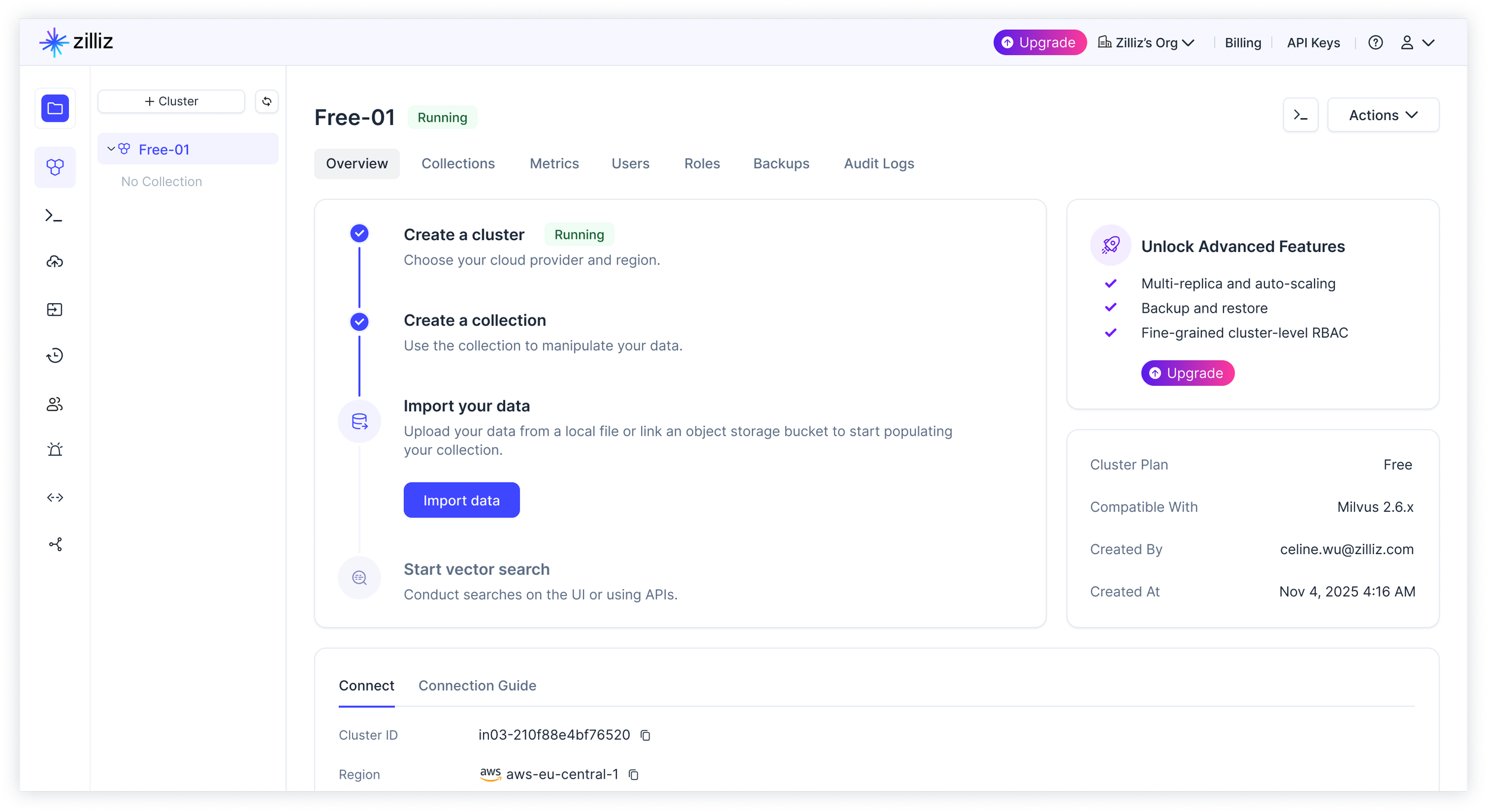Image resolution: width=1487 pixels, height=812 pixels.
Task: Copy the Cluster ID value
Action: (x=645, y=735)
